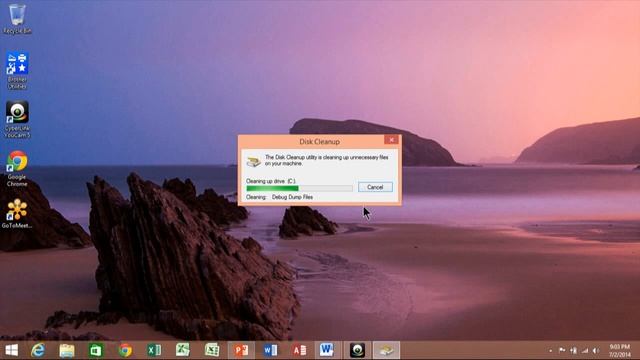Open network signal icon in tray
Screen dimensions: 640x360
point(585,350)
